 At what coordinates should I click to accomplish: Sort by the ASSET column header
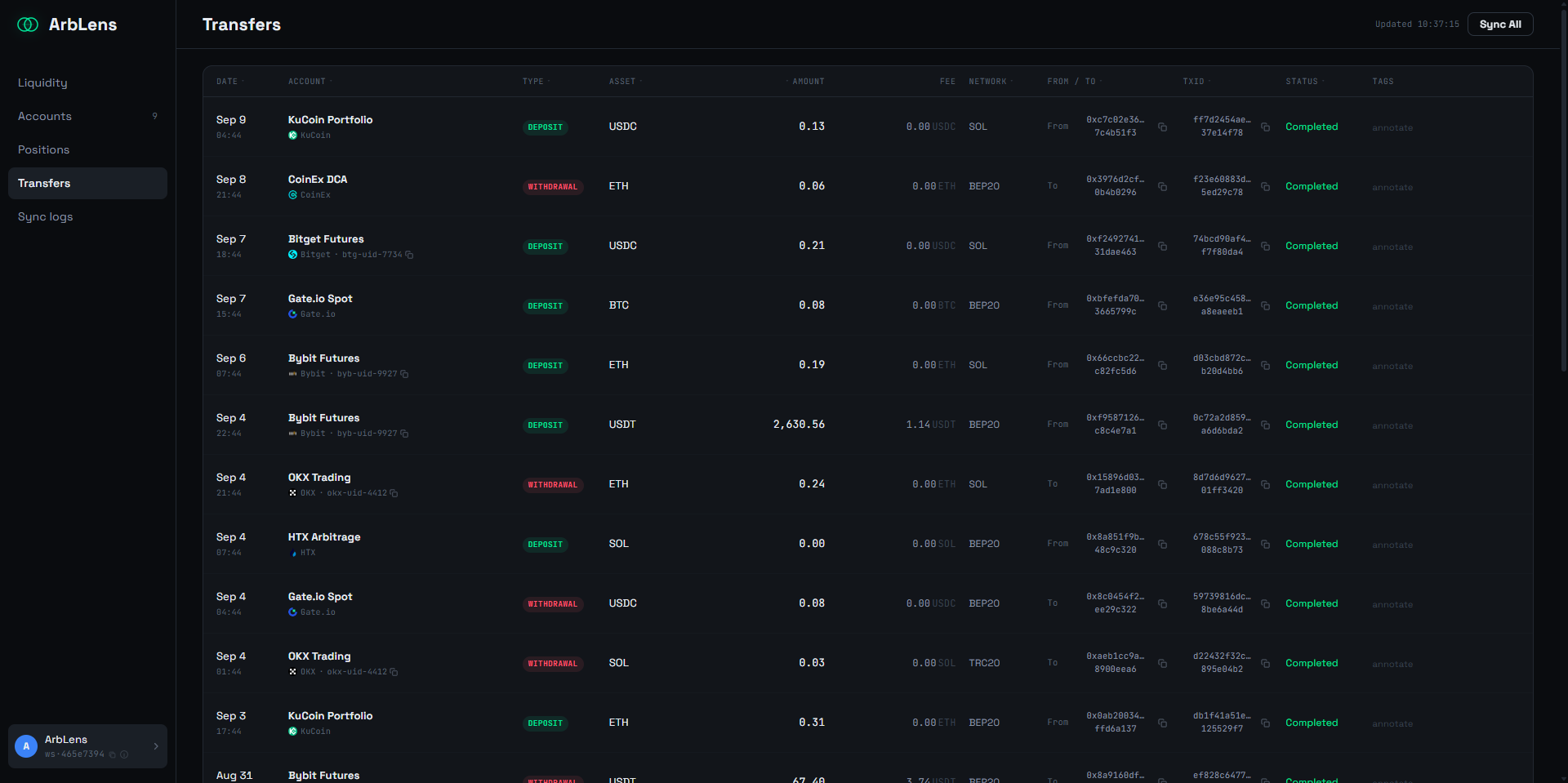626,82
